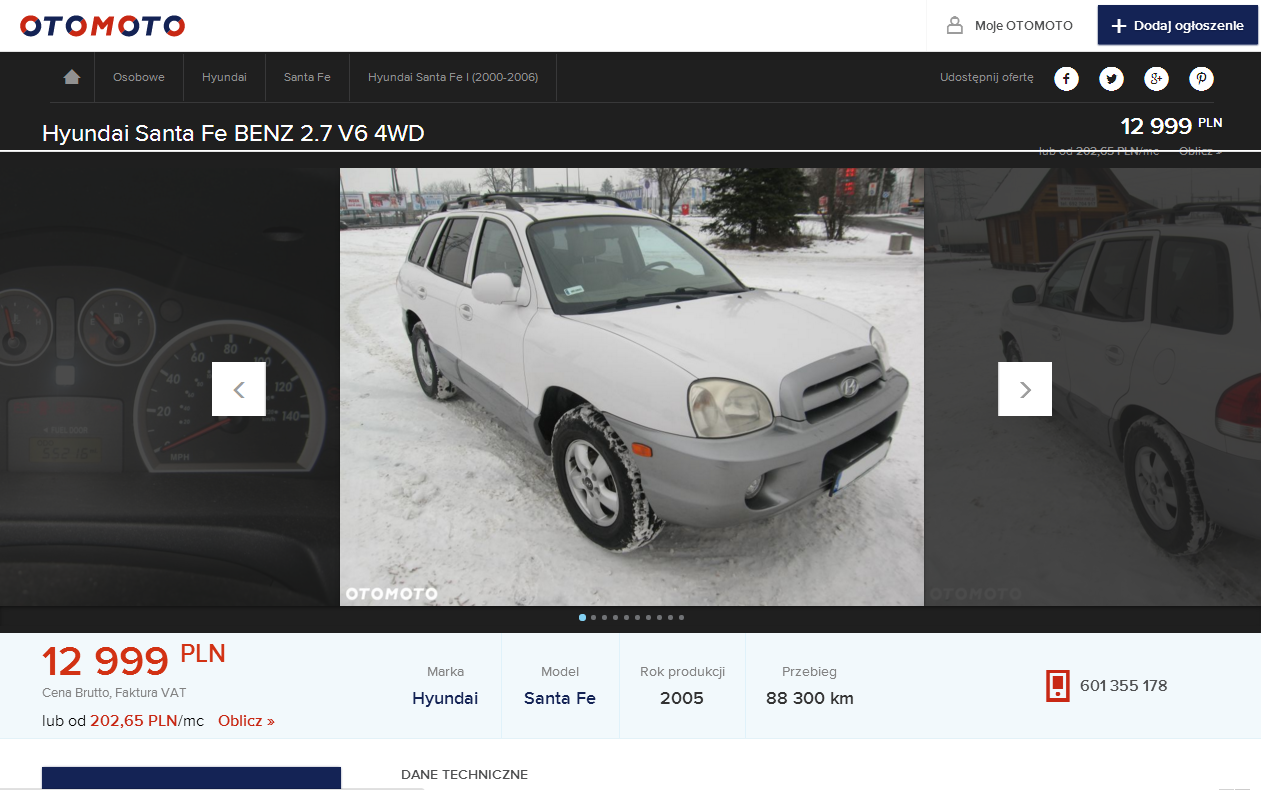Open the dimmed dashboard speedometer photo

[170, 387]
